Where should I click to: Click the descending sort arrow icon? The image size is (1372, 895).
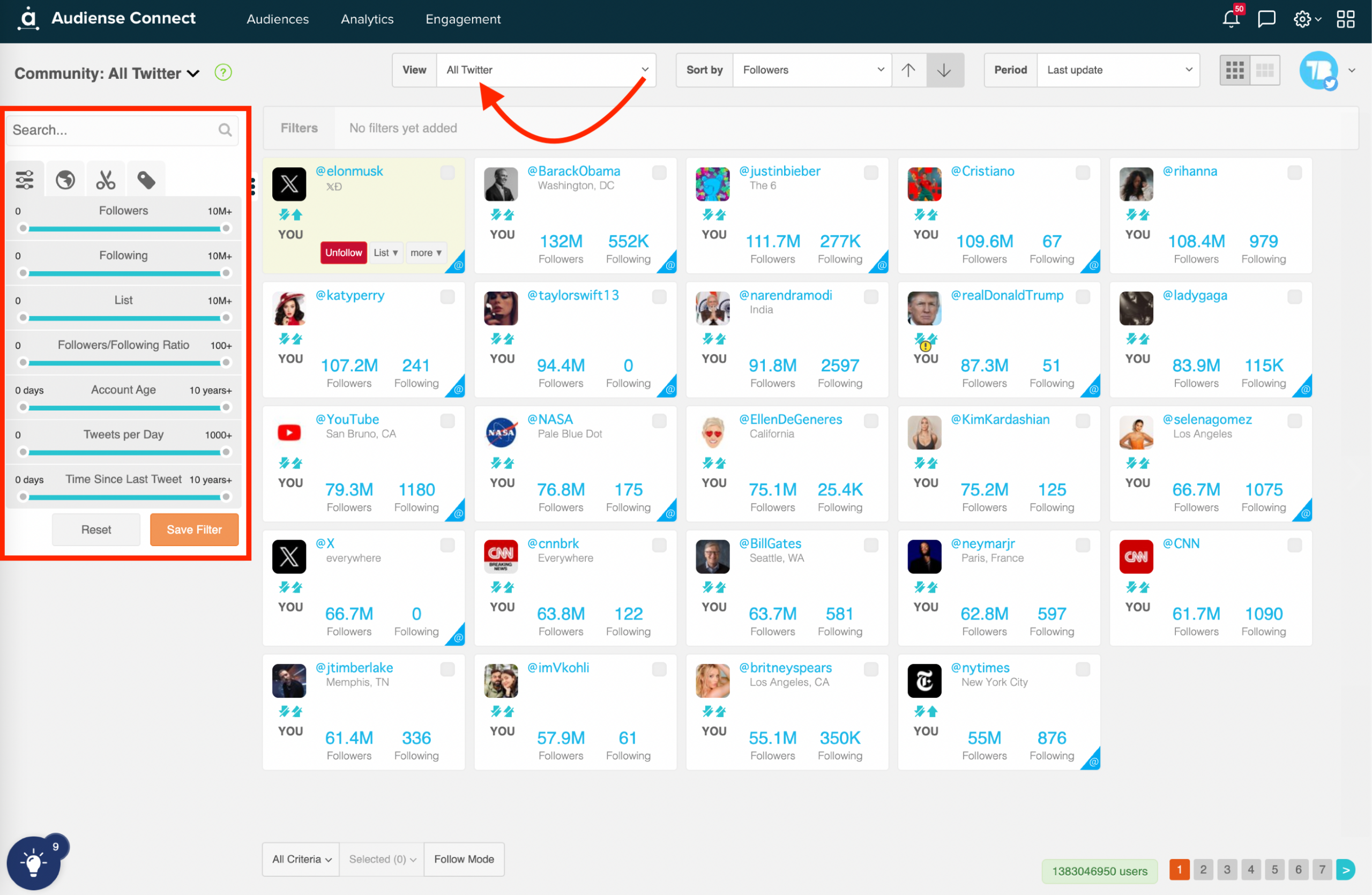[x=944, y=70]
